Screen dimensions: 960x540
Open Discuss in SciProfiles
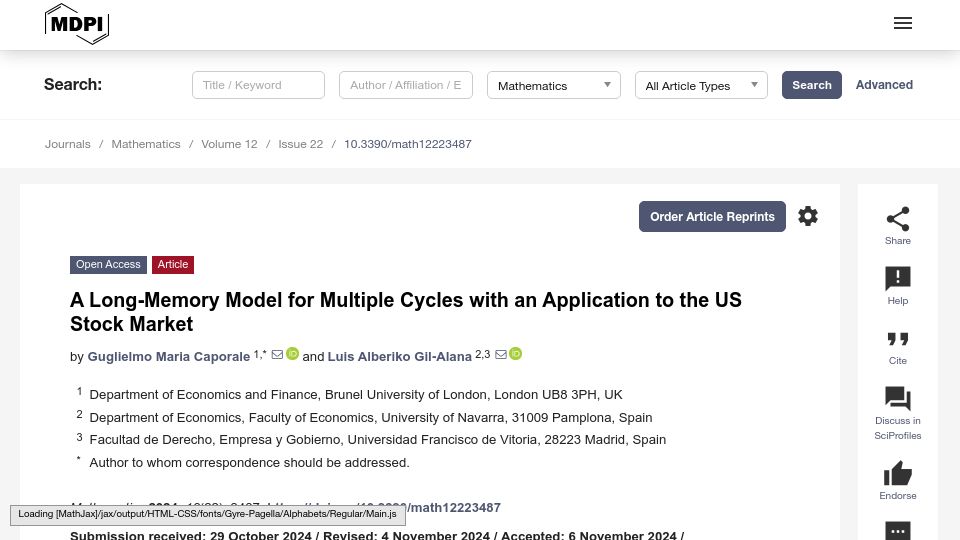(898, 413)
